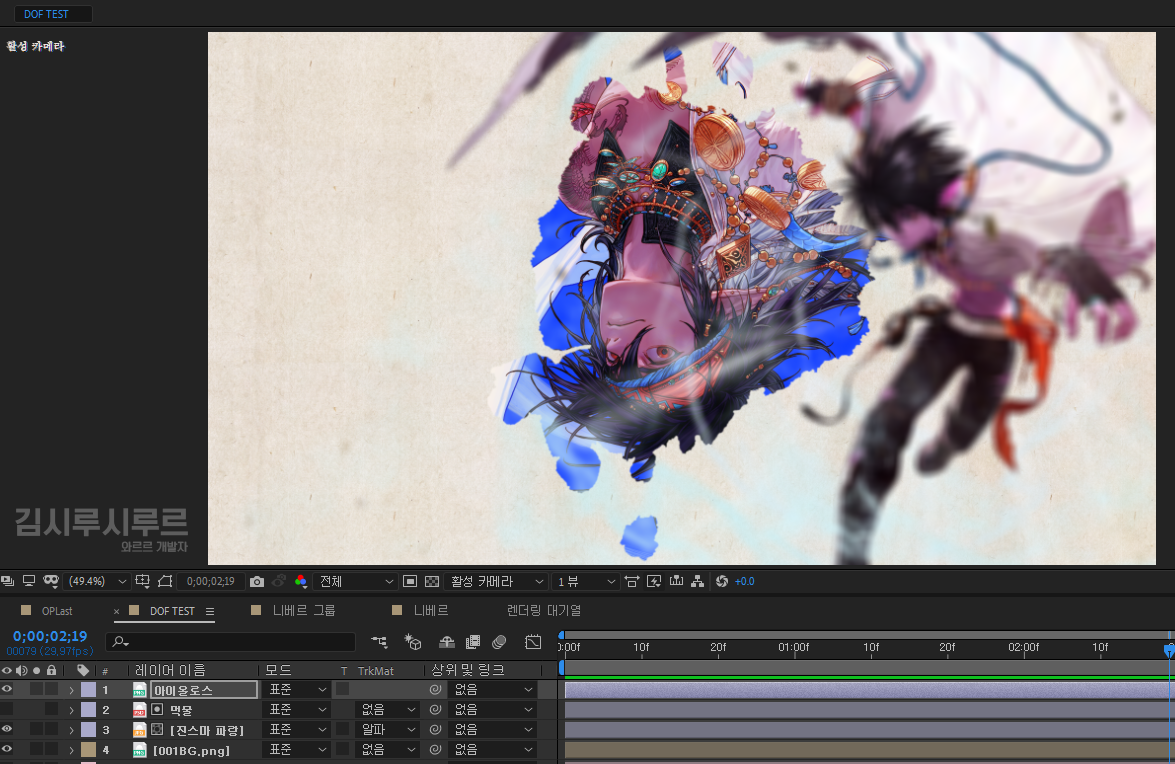Click the label color swatch of layer 1
Image resolution: width=1175 pixels, height=764 pixels.
(88, 689)
